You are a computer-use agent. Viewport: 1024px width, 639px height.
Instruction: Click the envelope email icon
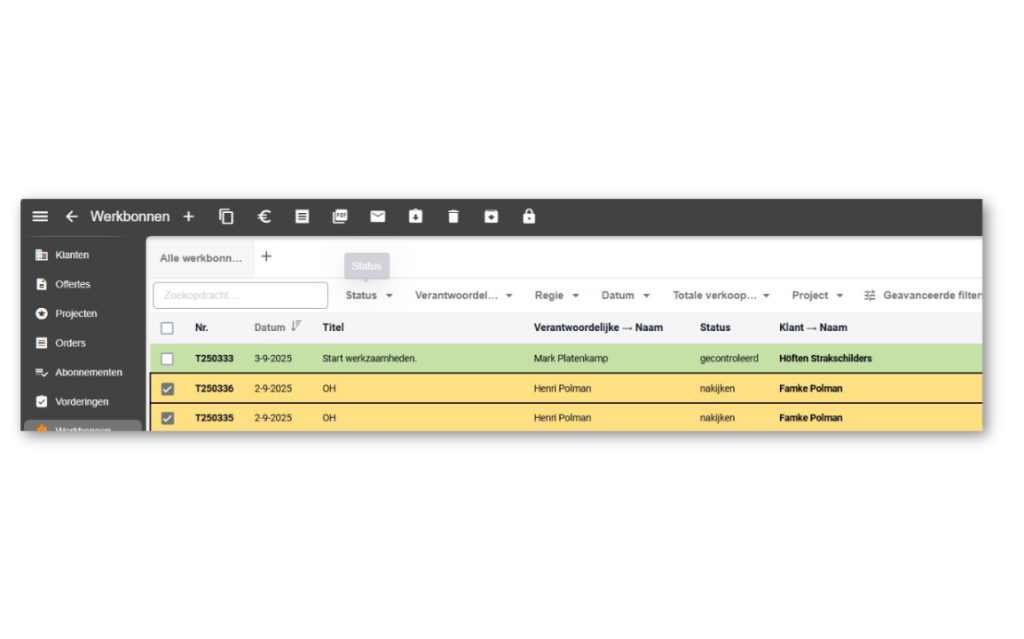(x=378, y=217)
